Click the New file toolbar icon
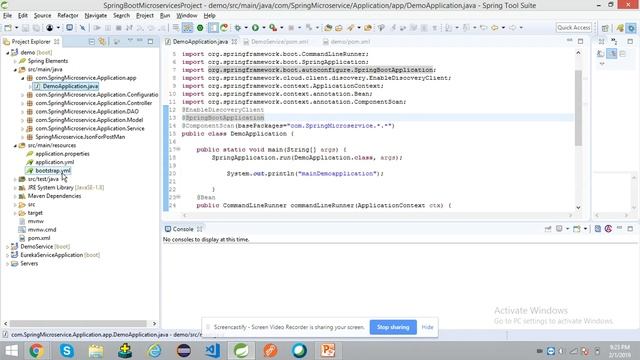This screenshot has width=640, height=360. click(8, 28)
